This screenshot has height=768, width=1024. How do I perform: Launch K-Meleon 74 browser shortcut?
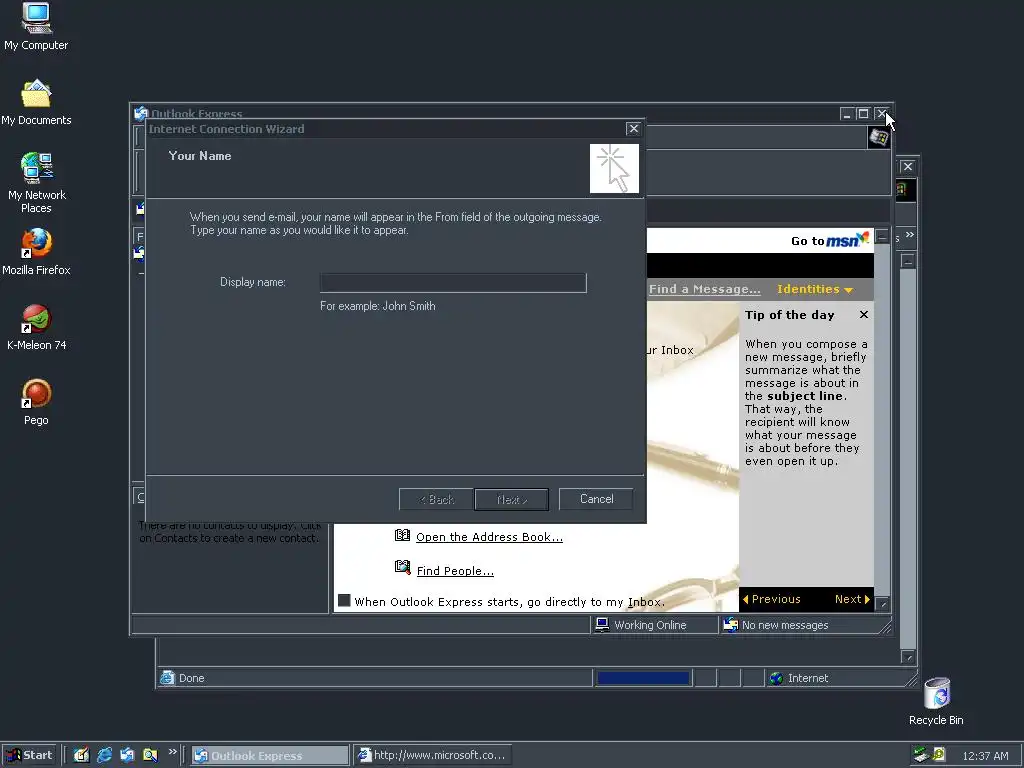coord(36,327)
